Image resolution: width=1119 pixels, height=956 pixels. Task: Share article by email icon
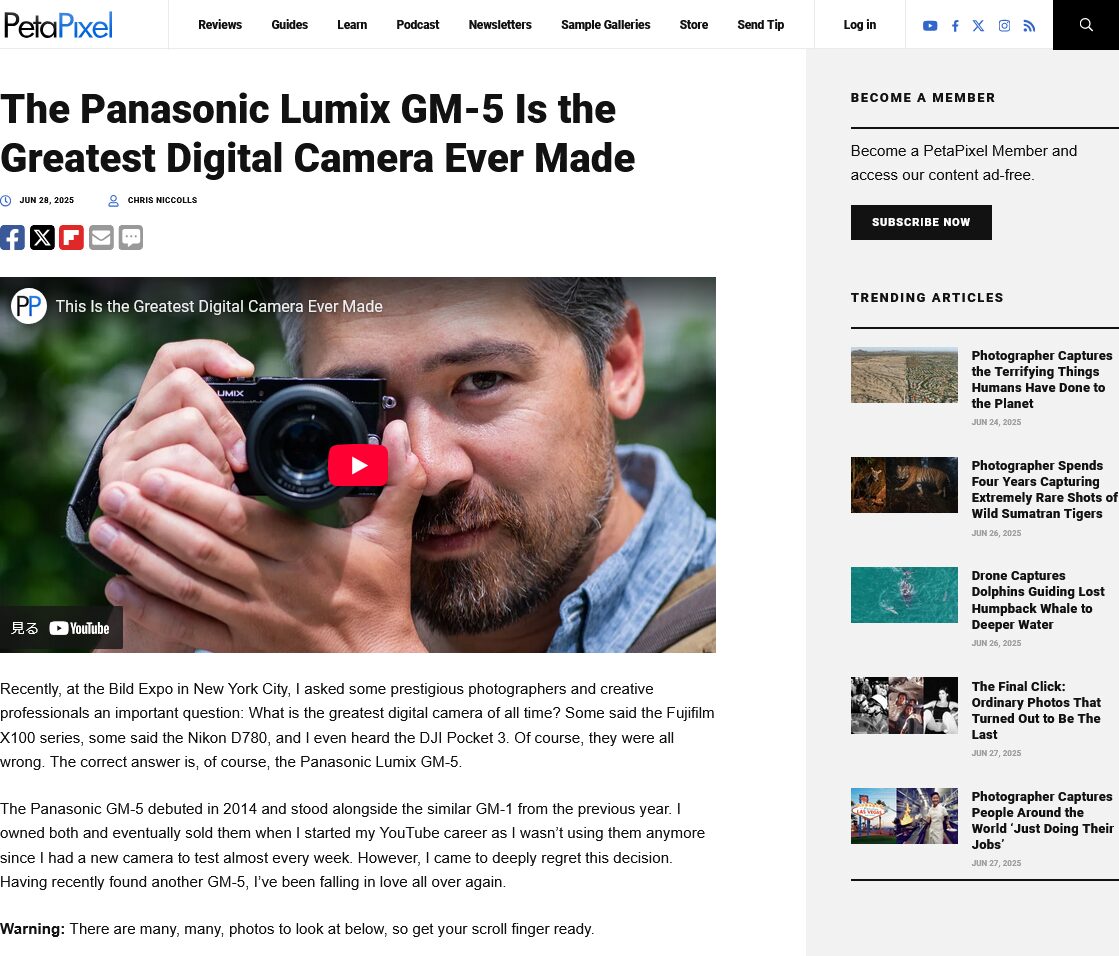[x=101, y=238]
